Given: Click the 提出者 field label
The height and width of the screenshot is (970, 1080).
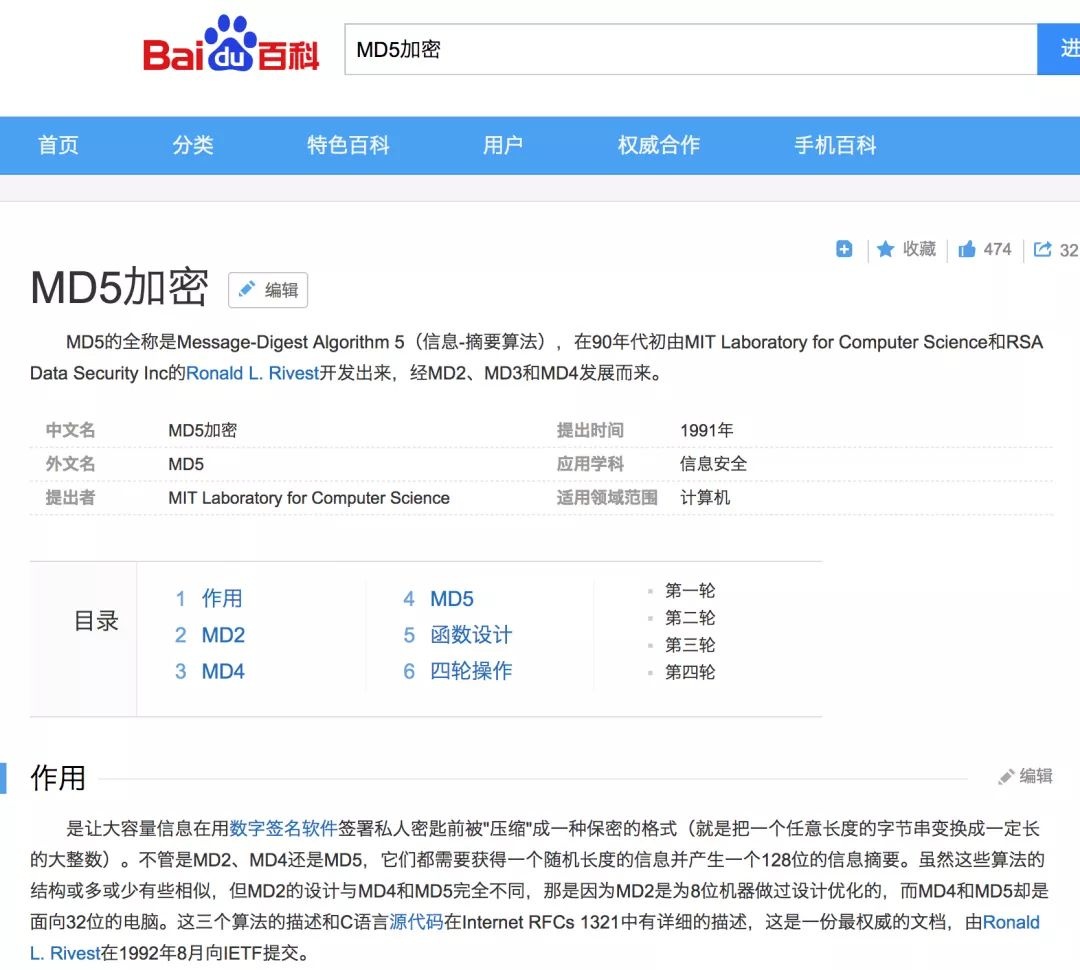Looking at the screenshot, I should click(x=70, y=498).
